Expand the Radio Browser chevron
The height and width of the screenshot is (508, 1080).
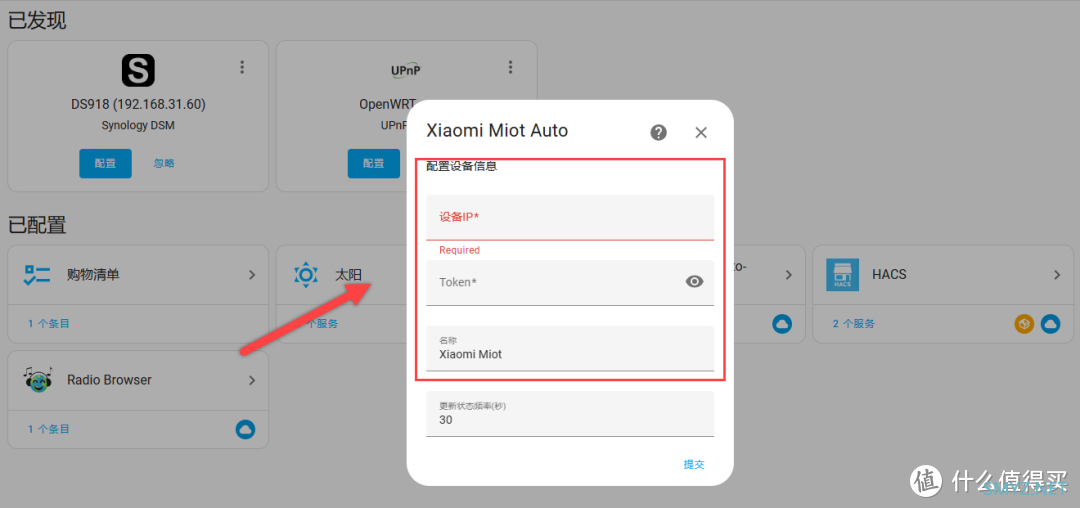click(x=252, y=380)
